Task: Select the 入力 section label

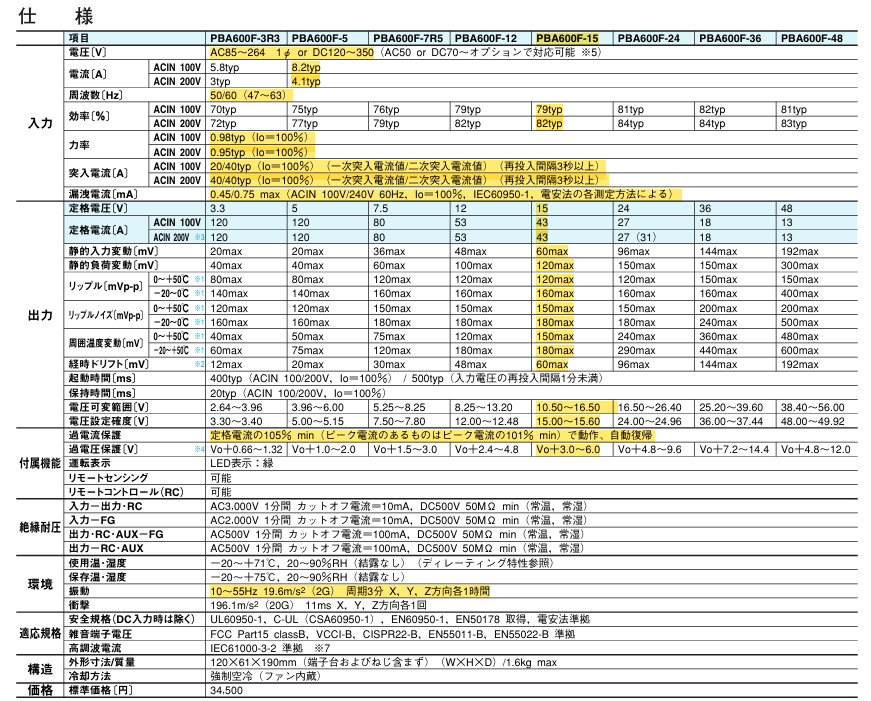Action: (40, 123)
